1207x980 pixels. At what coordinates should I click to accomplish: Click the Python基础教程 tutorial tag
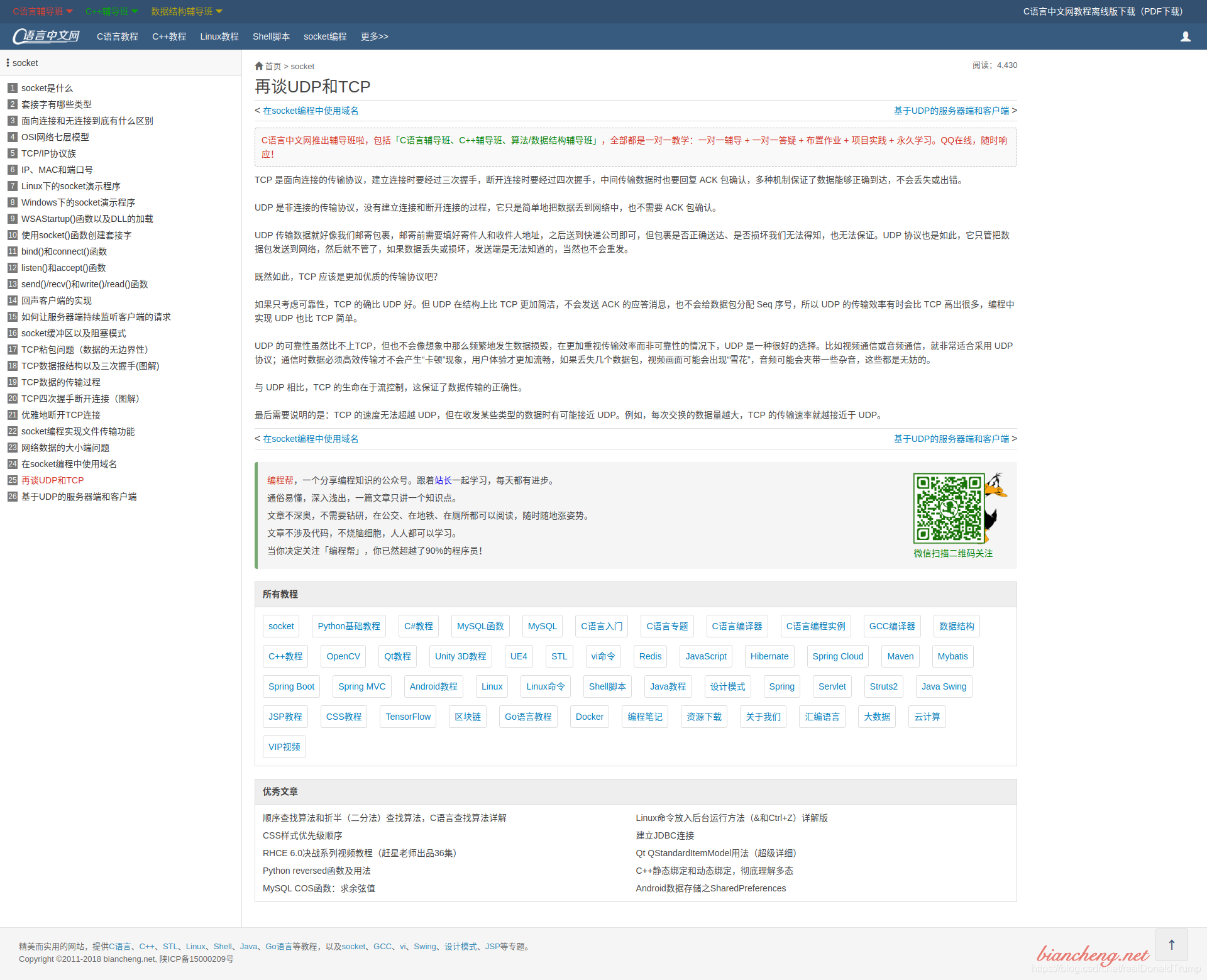349,626
